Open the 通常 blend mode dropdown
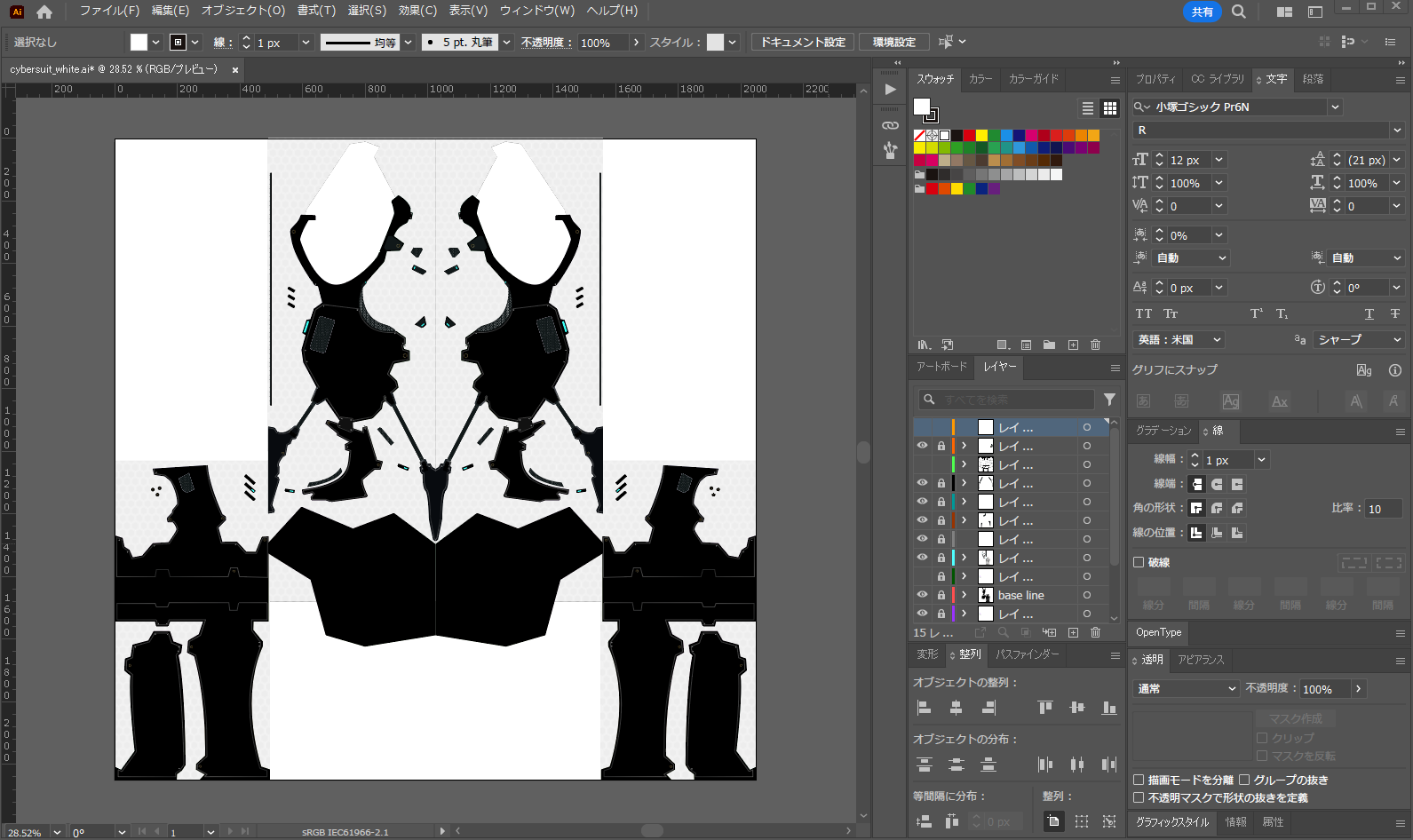Screen dimensions: 1413x840 (x=1186, y=689)
